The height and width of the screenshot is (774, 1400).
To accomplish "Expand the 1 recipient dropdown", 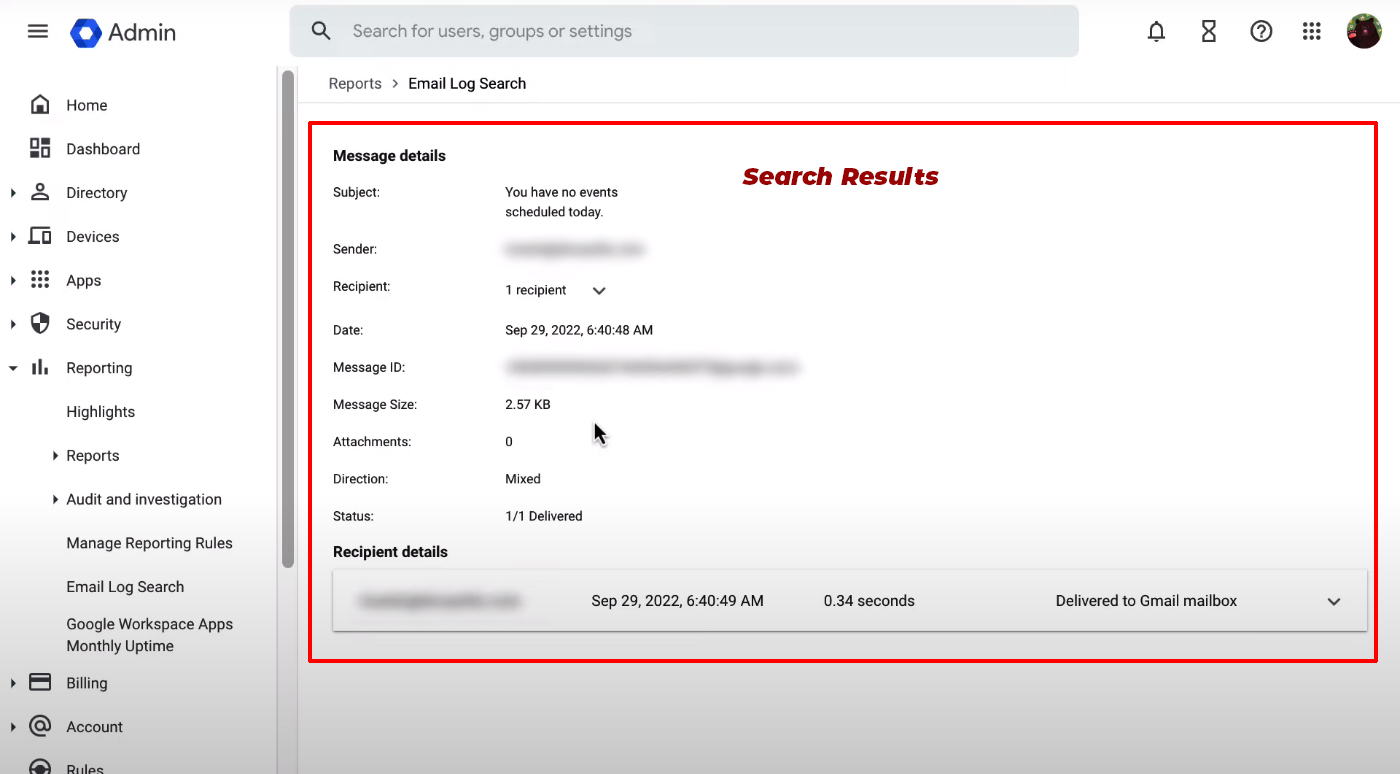I will point(598,290).
